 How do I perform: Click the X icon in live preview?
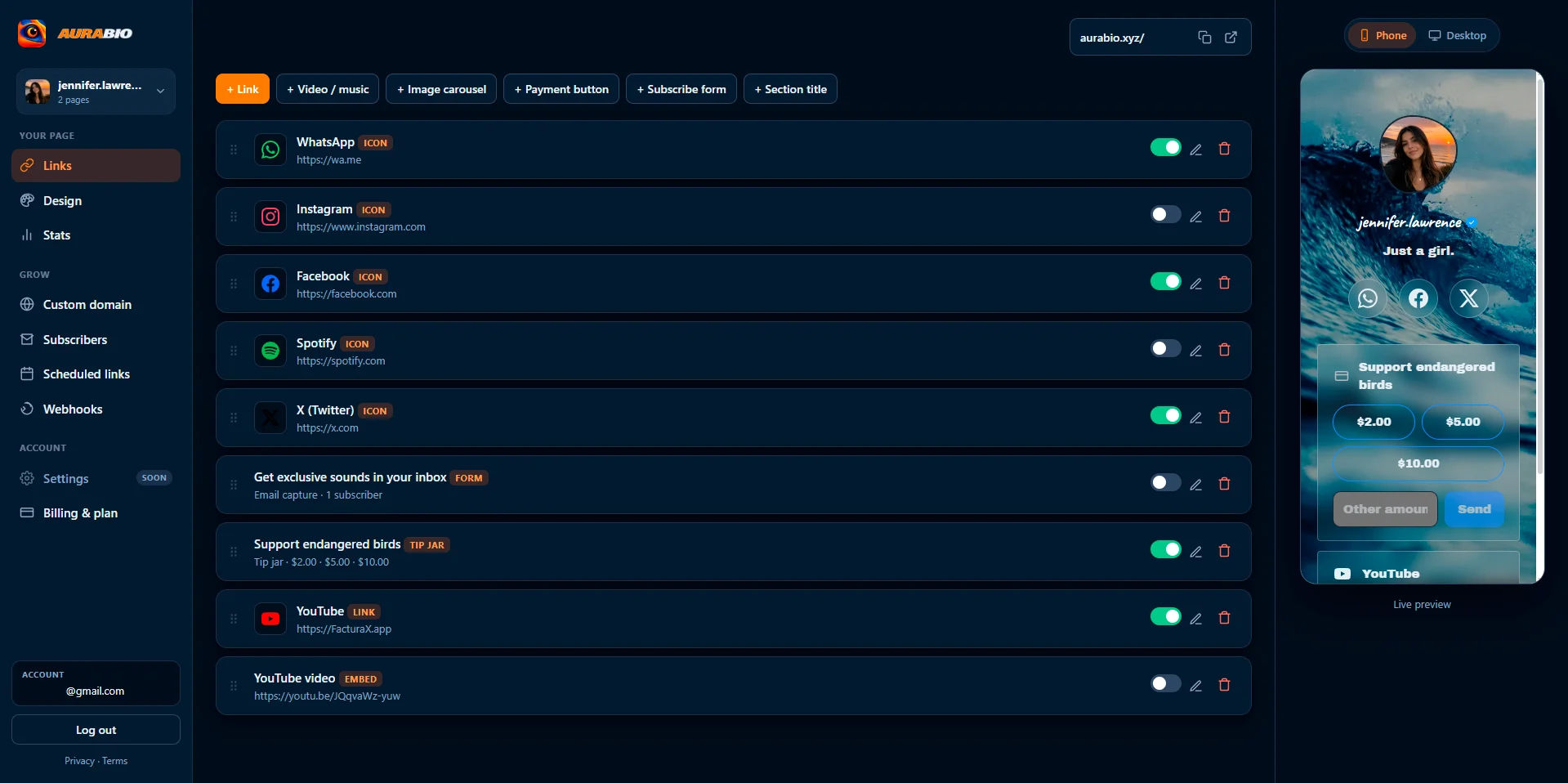click(x=1468, y=298)
